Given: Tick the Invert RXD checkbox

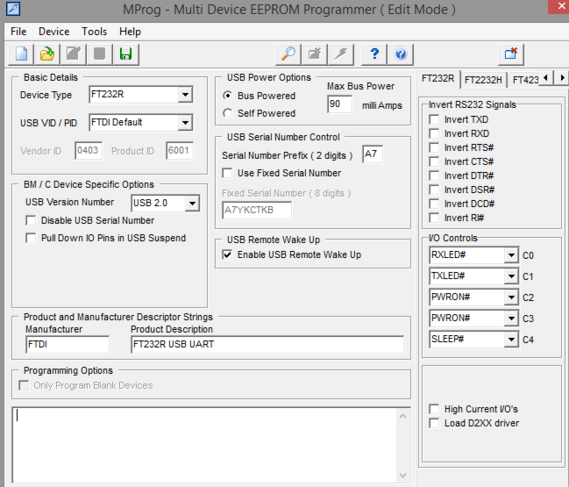Looking at the screenshot, I should point(434,134).
